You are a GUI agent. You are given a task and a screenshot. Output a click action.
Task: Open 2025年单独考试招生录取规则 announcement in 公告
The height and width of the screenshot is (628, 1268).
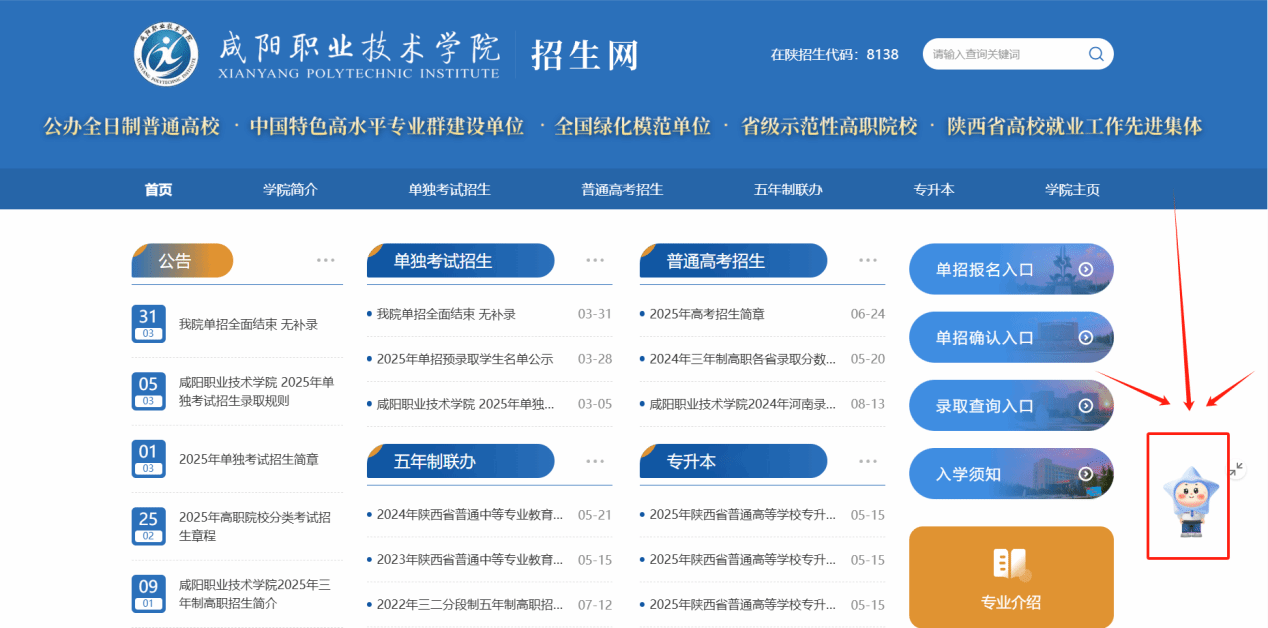coord(257,391)
